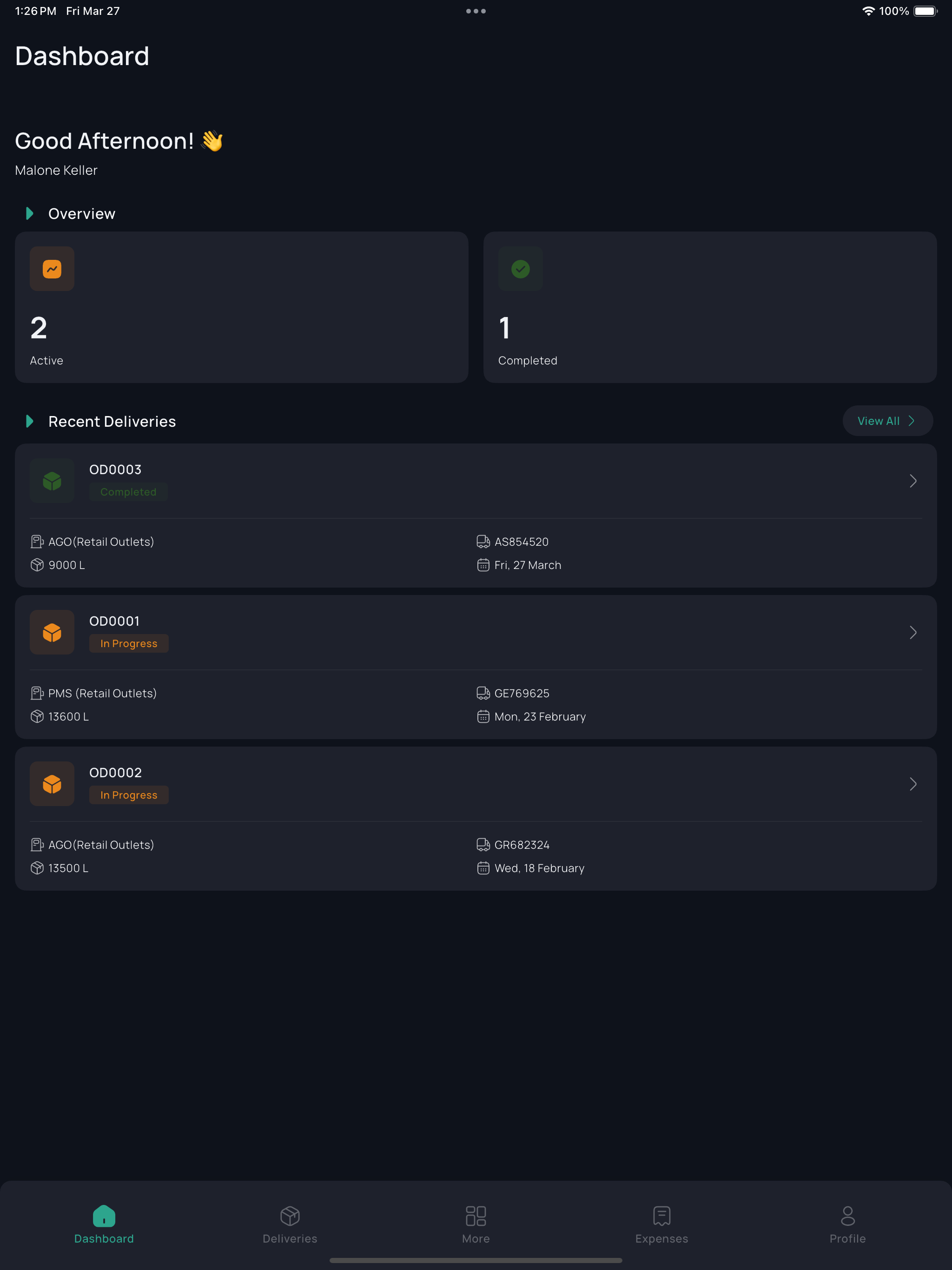The image size is (952, 1270).
Task: Collapse the Recent Deliveries section triangle
Action: click(x=30, y=422)
